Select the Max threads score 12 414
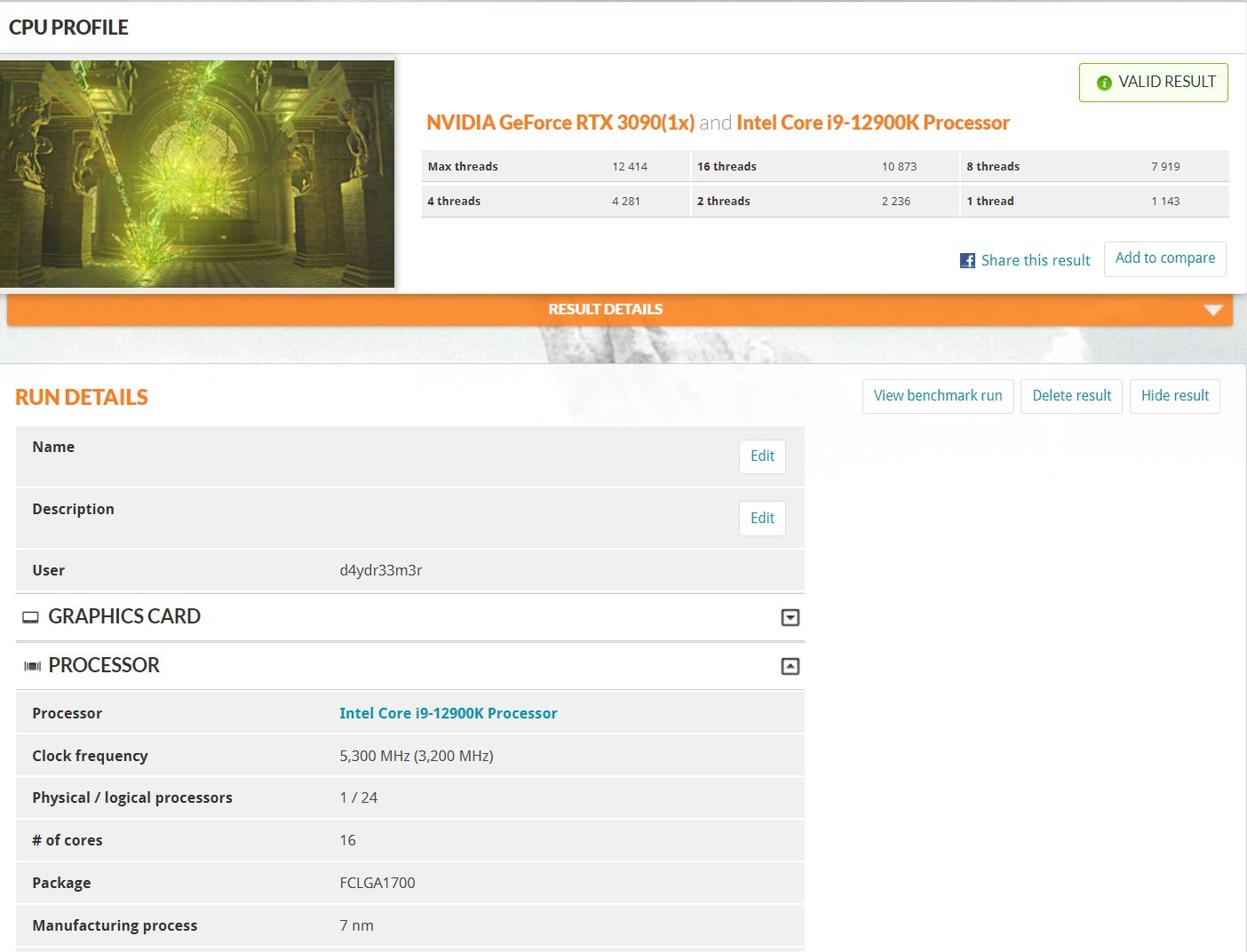Image resolution: width=1247 pixels, height=952 pixels. pos(630,166)
